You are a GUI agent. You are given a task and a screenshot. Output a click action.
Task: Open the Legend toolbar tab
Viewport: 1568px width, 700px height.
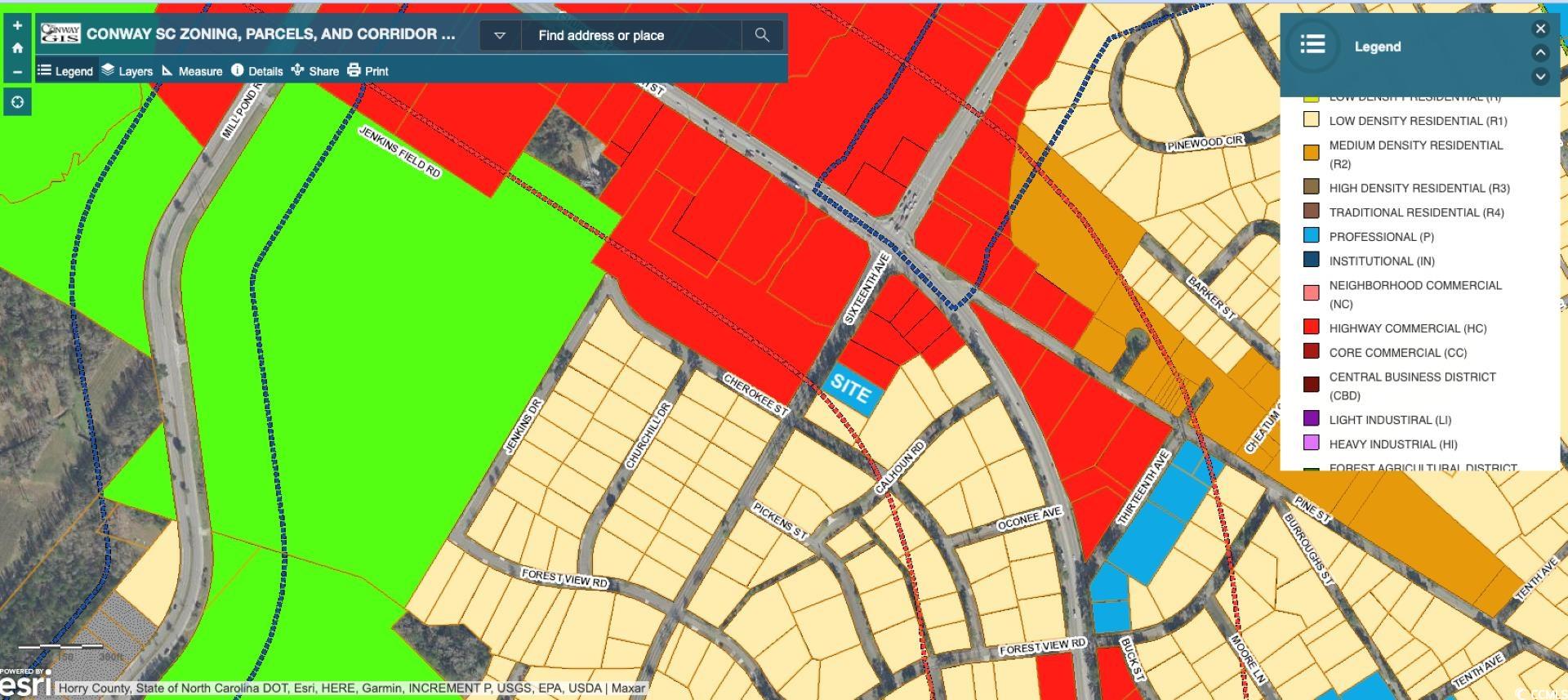[65, 71]
